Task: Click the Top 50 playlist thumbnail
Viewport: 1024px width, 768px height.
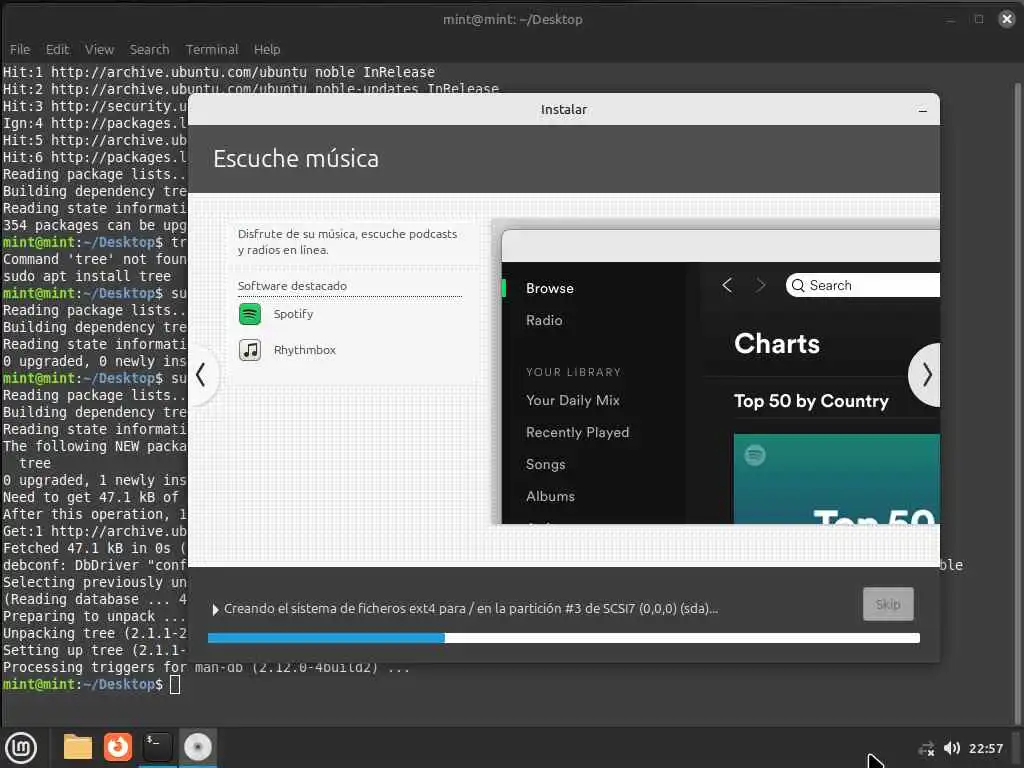Action: (837, 479)
